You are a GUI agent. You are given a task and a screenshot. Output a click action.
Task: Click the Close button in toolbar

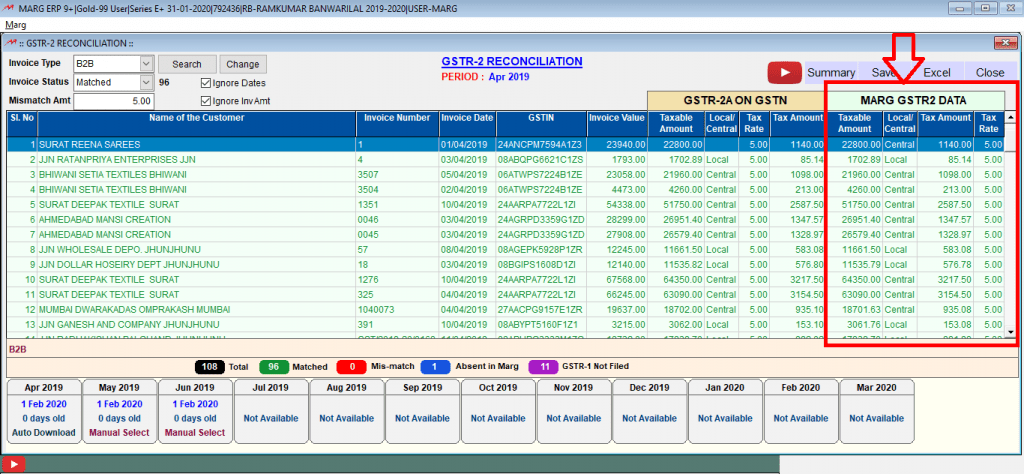tap(990, 72)
